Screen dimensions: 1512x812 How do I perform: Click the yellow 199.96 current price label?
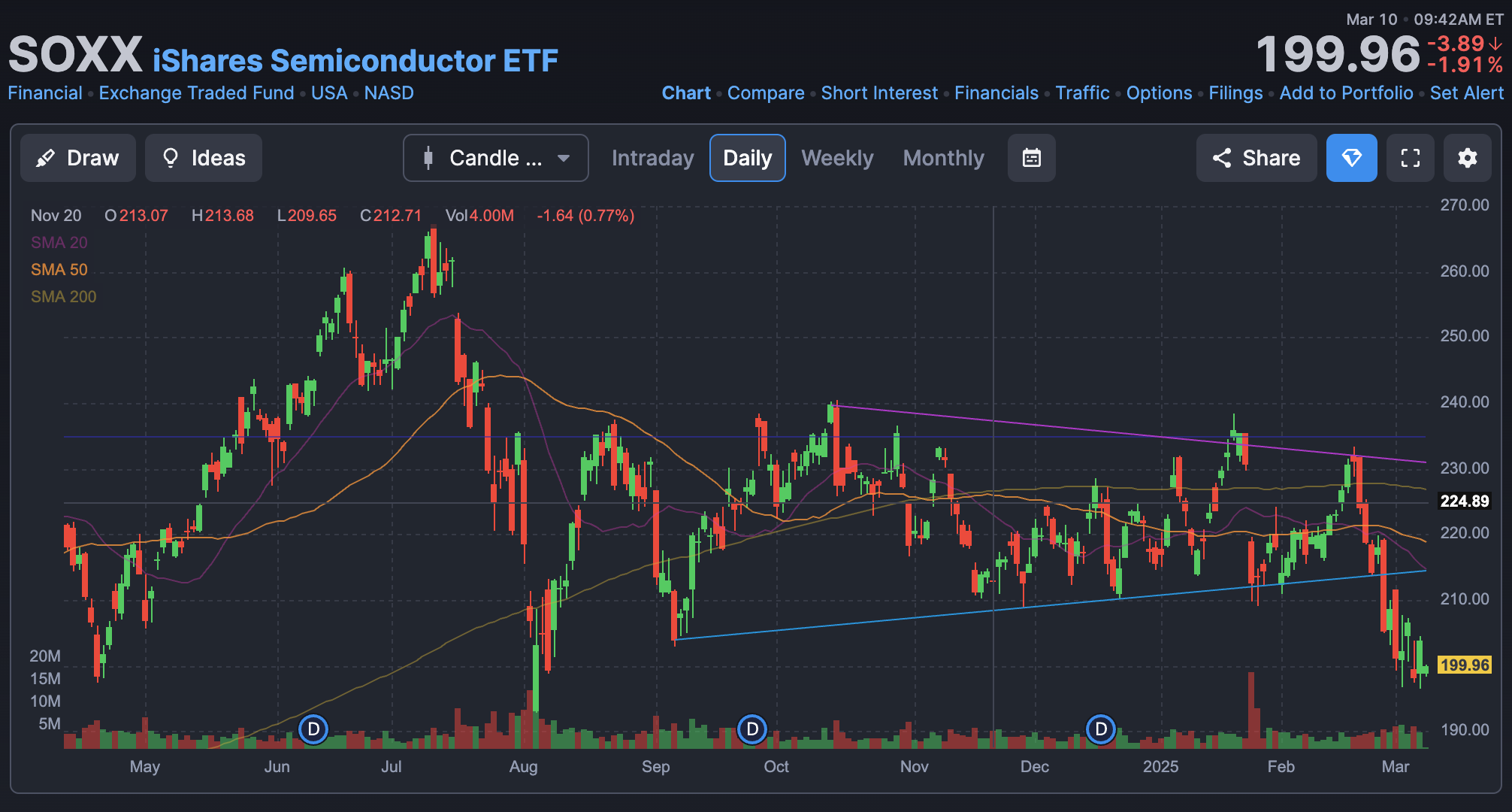click(x=1465, y=665)
